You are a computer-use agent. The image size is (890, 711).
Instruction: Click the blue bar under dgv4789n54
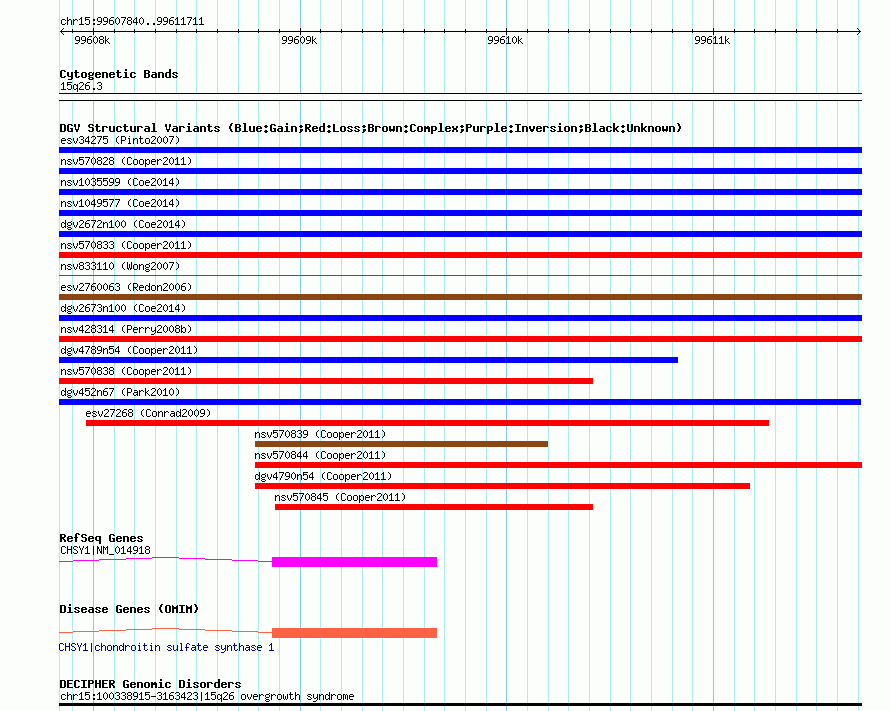pyautogui.click(x=368, y=360)
